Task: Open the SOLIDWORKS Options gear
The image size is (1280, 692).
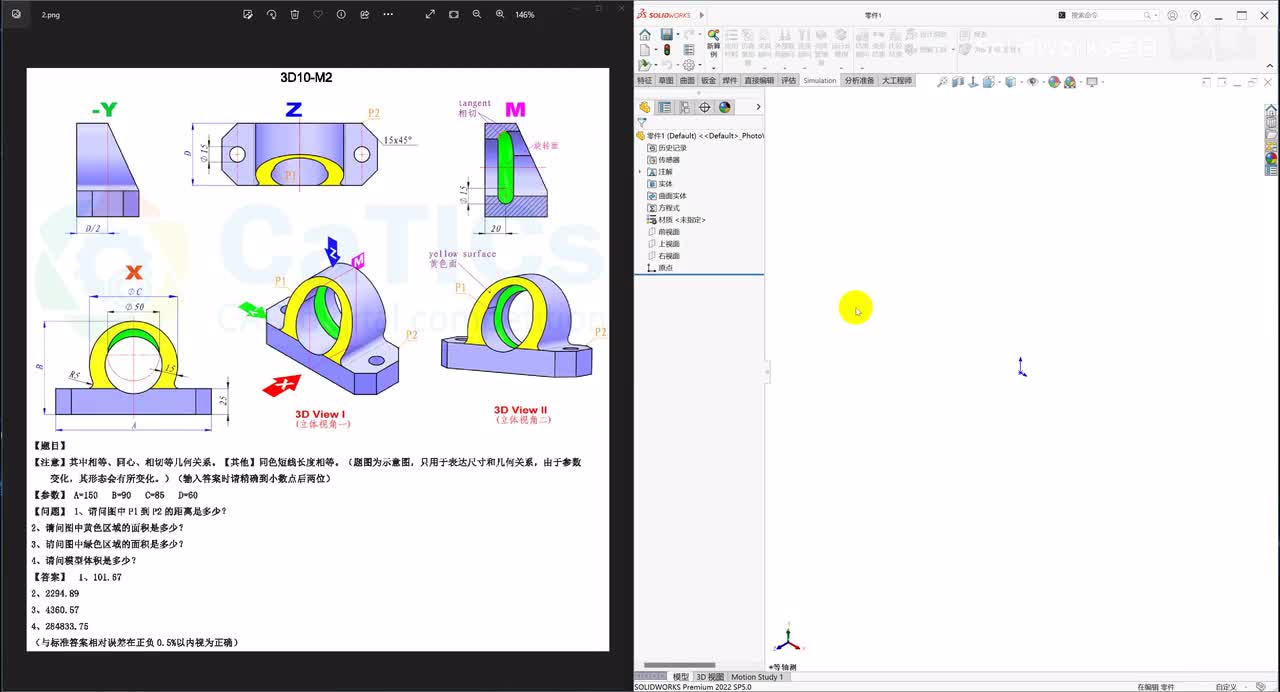Action: [x=688, y=65]
